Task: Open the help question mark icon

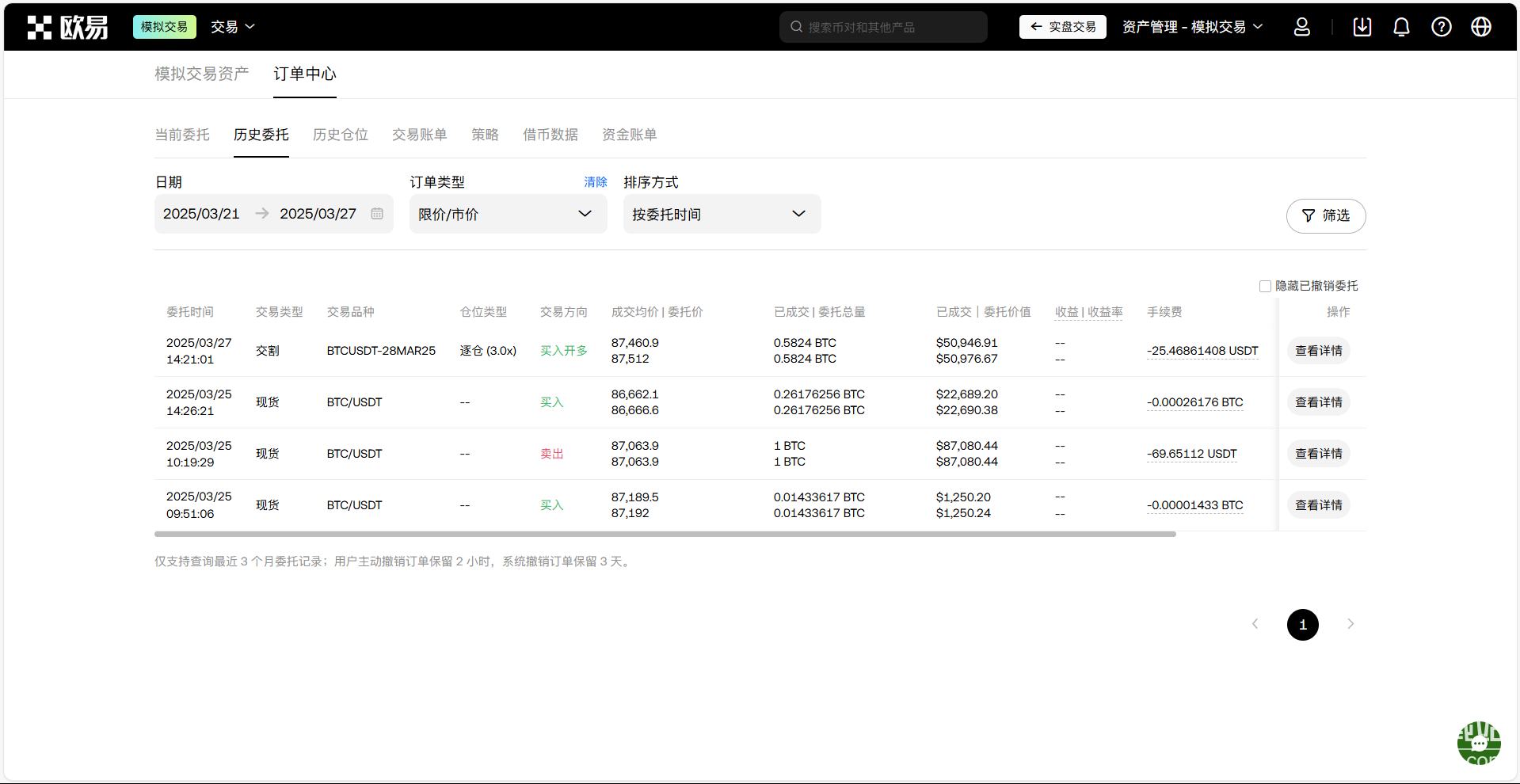Action: (1441, 27)
